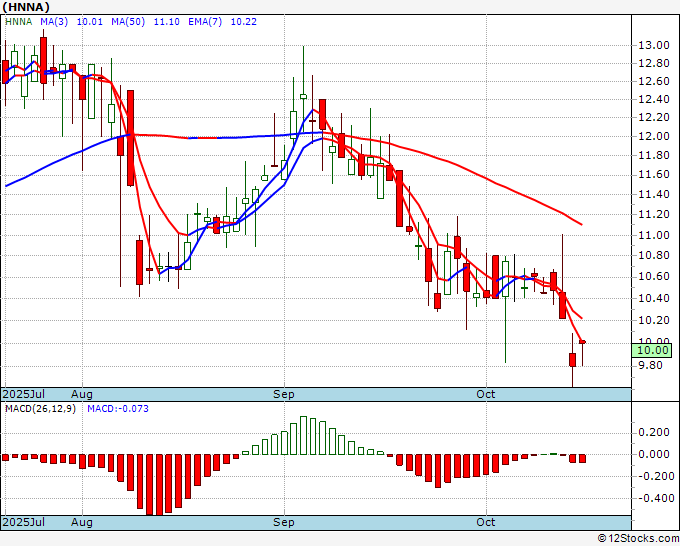Click the MA(50) value 11.10
This screenshot has width=680, height=546.
[x=167, y=22]
